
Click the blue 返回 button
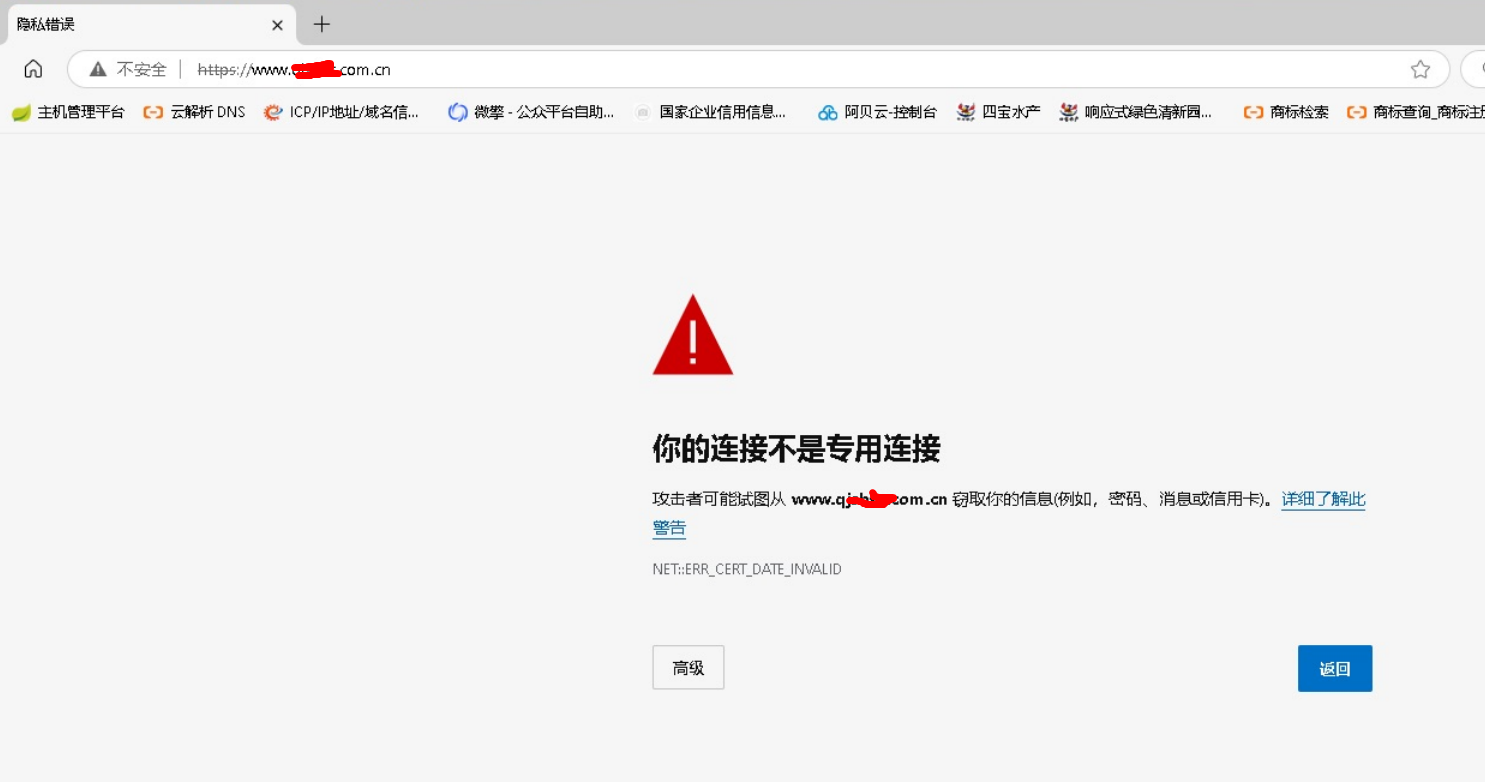[x=1334, y=668]
